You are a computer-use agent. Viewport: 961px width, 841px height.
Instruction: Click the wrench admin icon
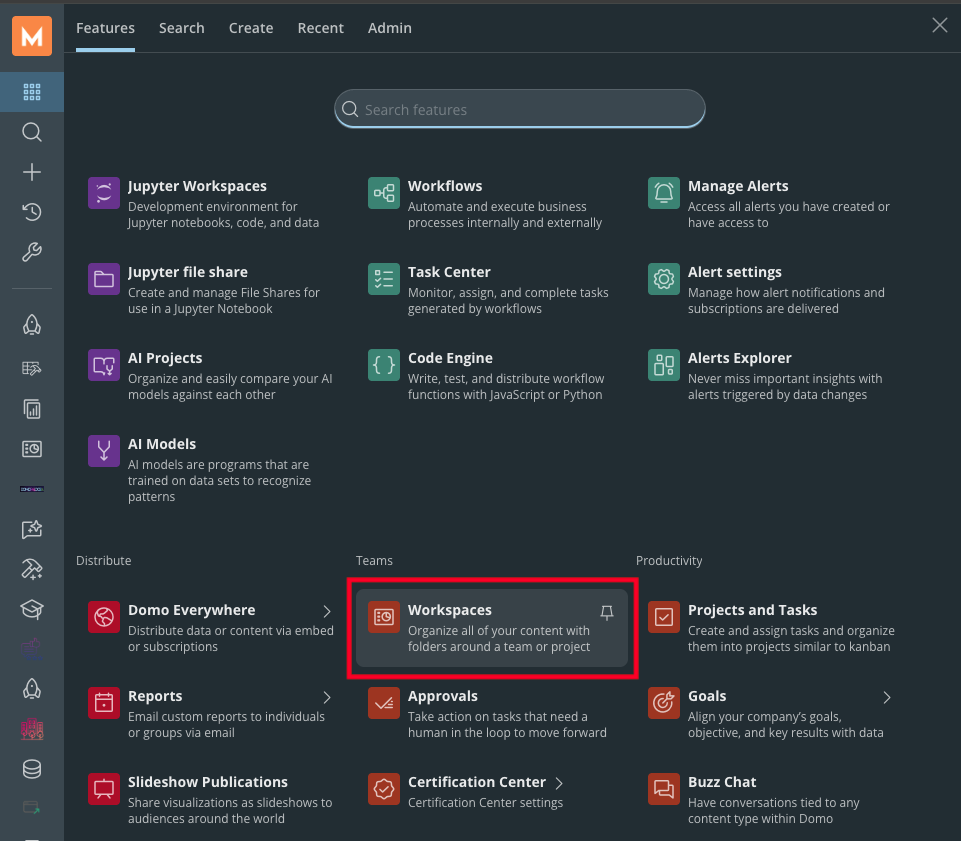point(32,252)
